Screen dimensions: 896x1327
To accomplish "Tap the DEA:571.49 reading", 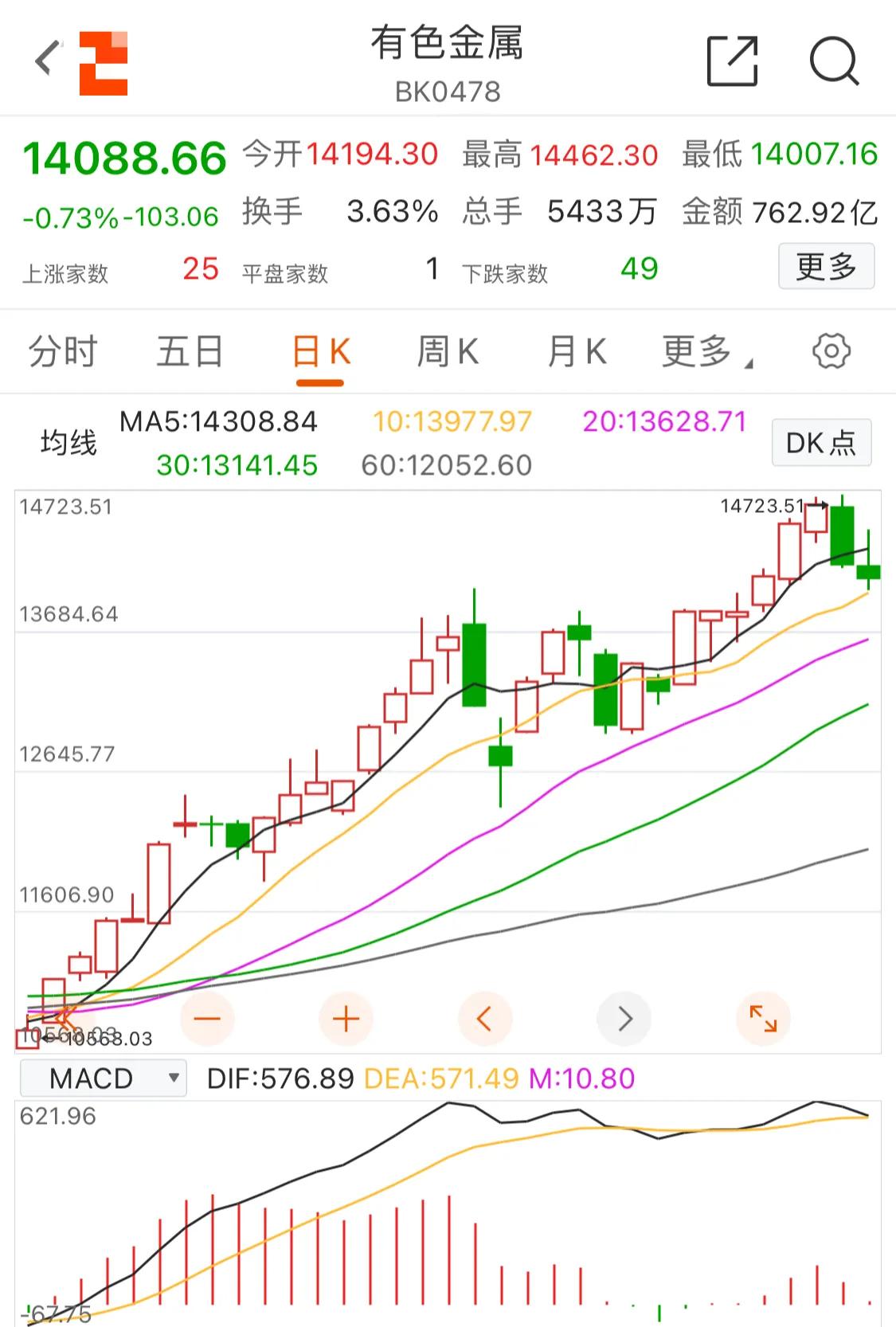I will (x=441, y=1078).
